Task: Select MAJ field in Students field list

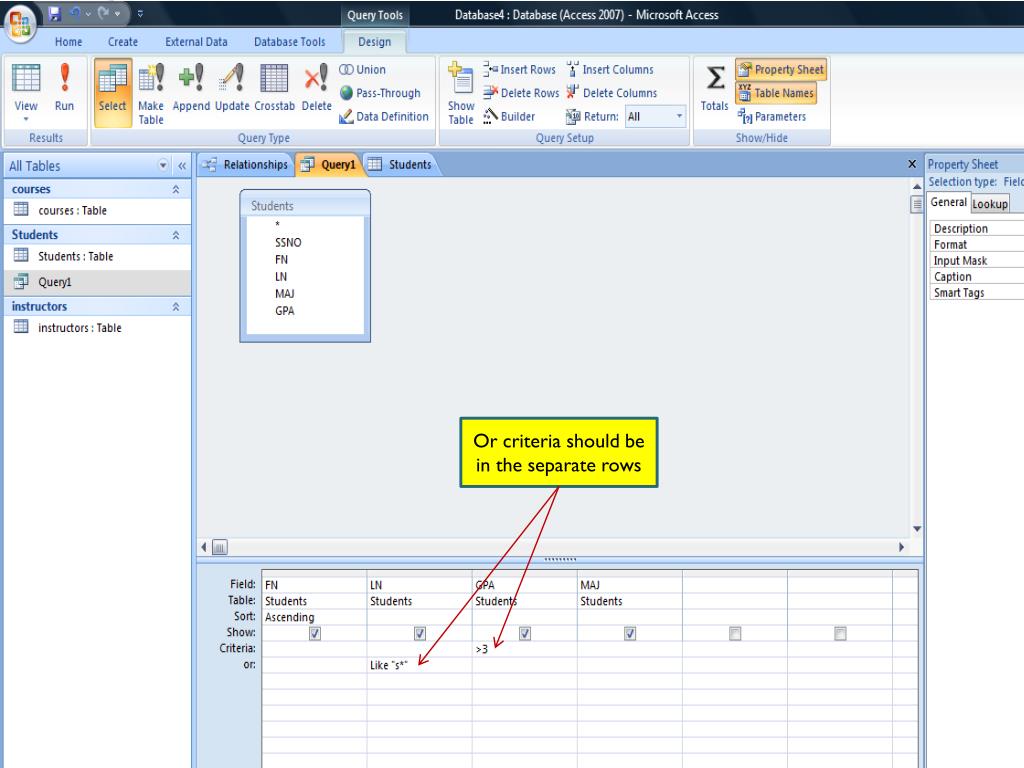Action: click(x=285, y=294)
